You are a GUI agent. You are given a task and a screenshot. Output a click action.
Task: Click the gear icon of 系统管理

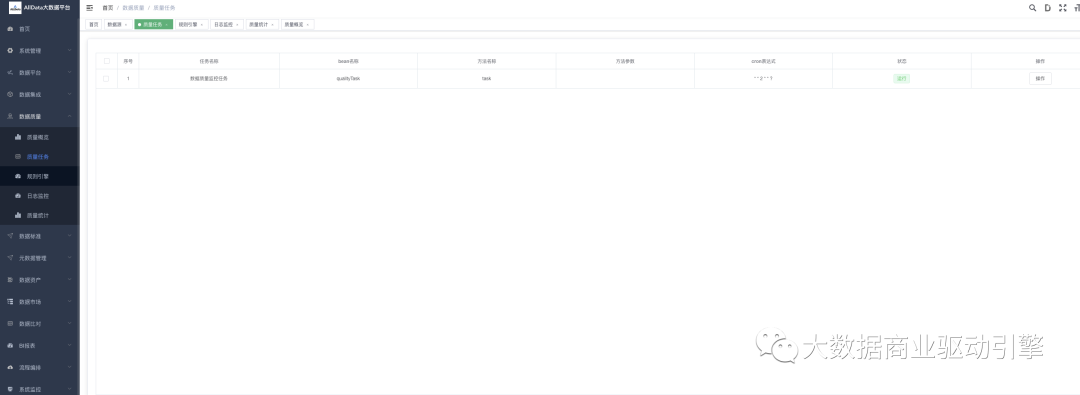click(10, 50)
